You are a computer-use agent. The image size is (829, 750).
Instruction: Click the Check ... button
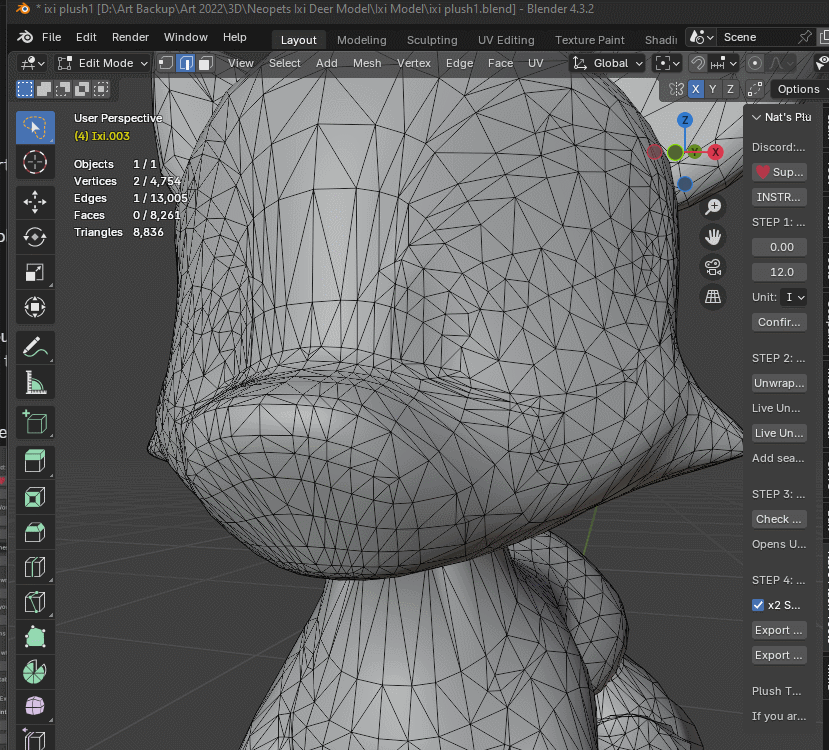tap(779, 519)
